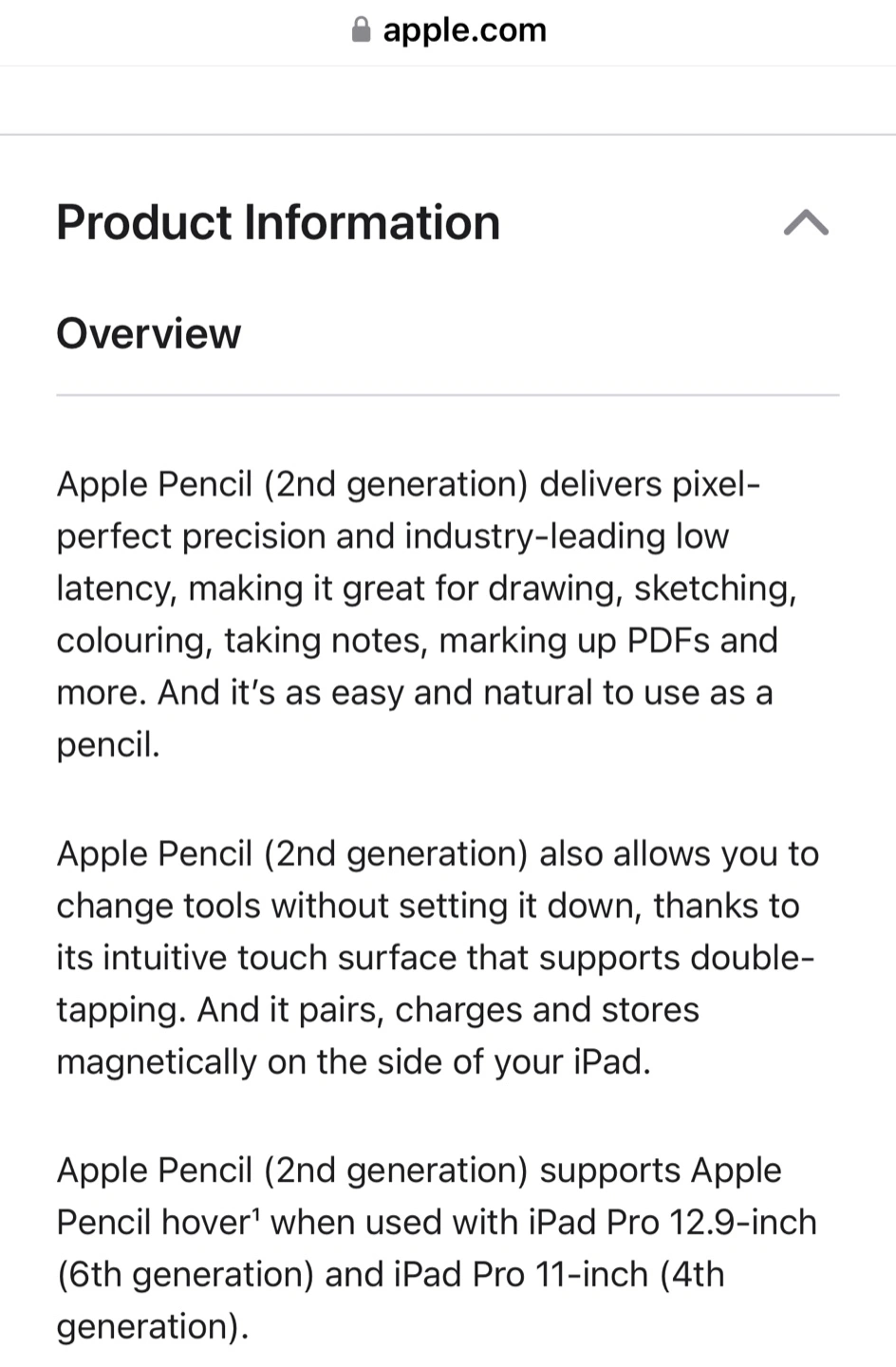The image size is (896, 1367).
Task: Tap the apple.com address text
Action: point(464,30)
